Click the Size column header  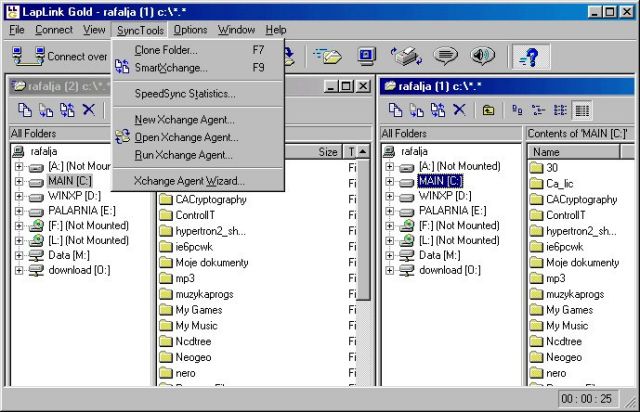click(x=312, y=152)
